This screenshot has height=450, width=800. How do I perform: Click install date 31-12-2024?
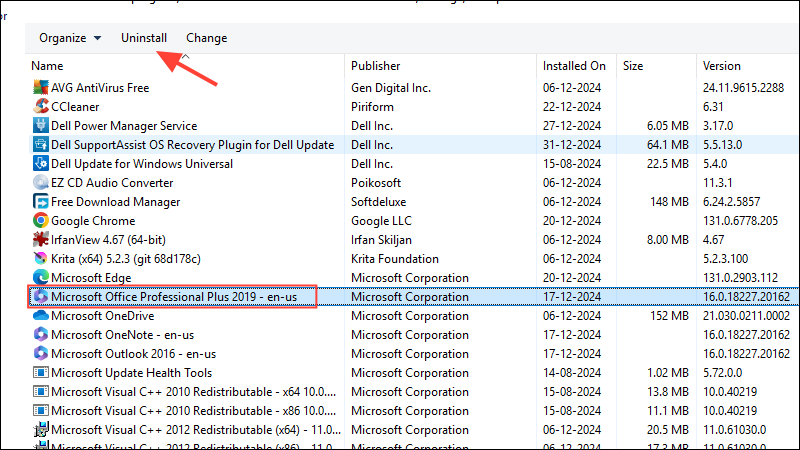coord(572,145)
